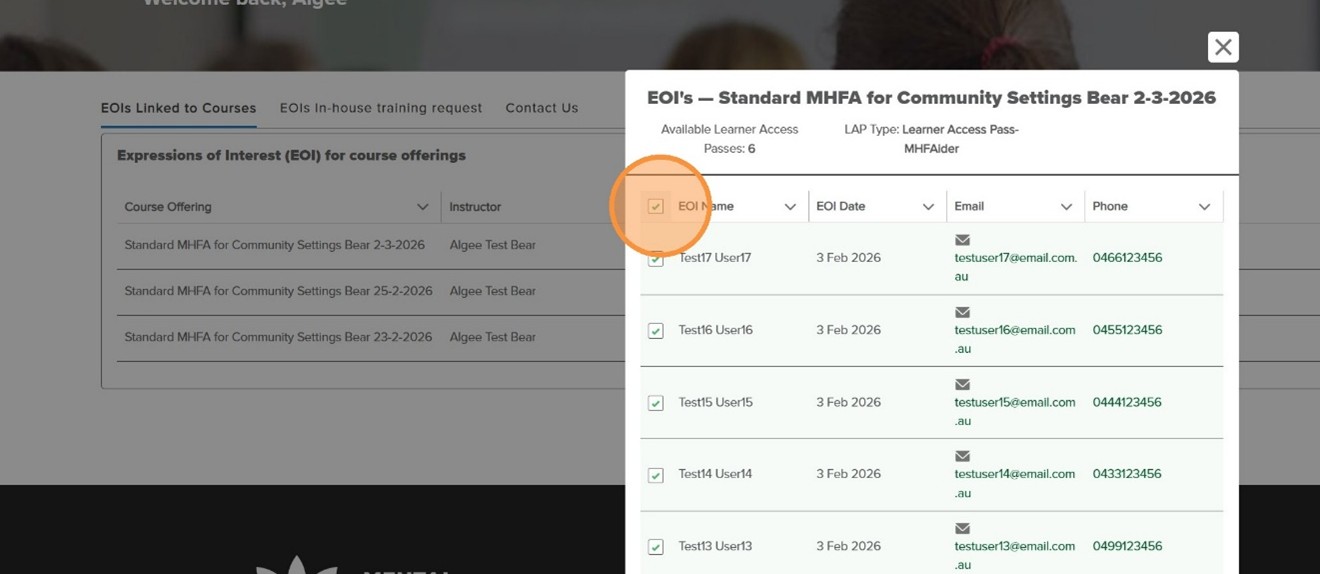This screenshot has width=1320, height=574.
Task: Close the EOI's popup with X
Action: coord(1223,47)
